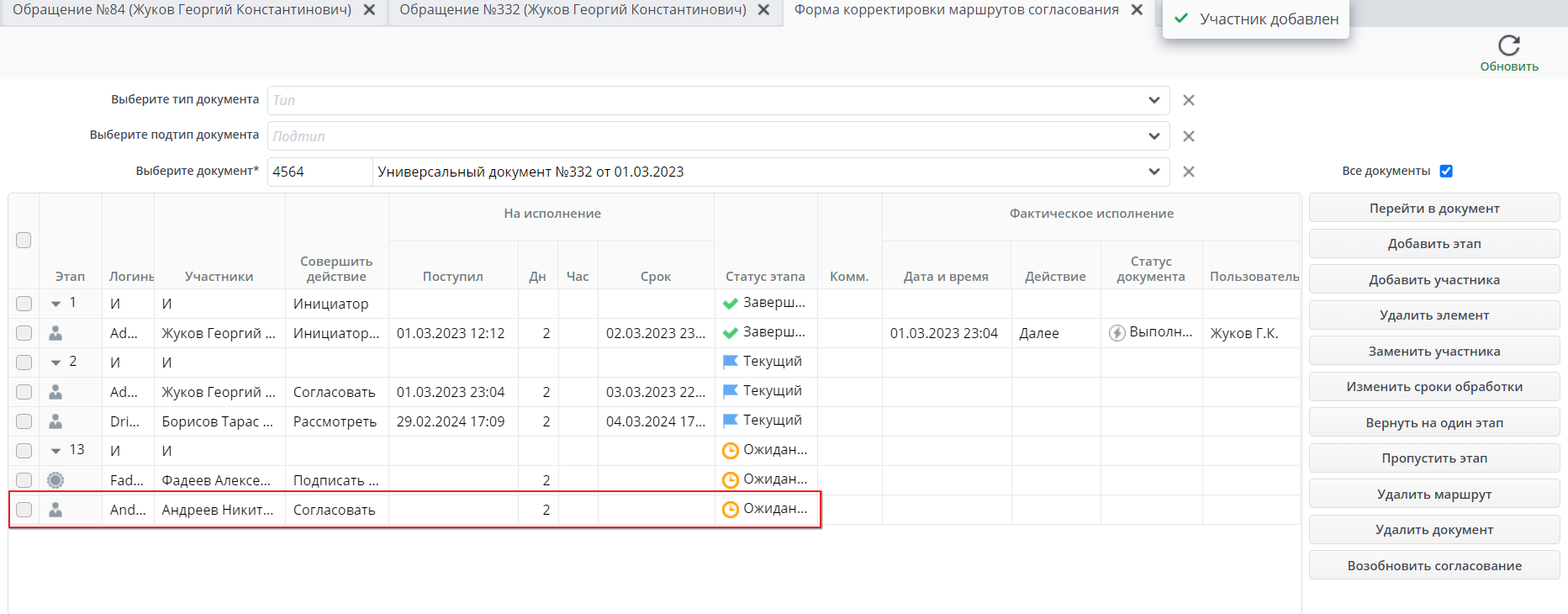The width and height of the screenshot is (1568, 614).
Task: Close the Форма корректировки маршрутов согласования tab
Action: (1137, 10)
